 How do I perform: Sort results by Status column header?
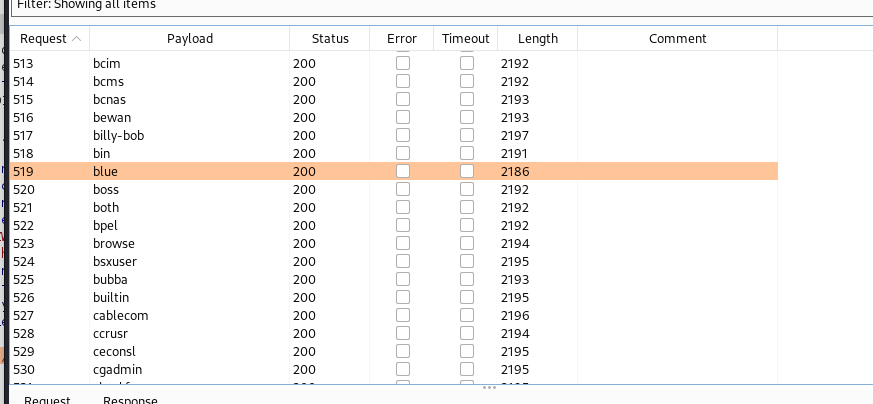click(x=330, y=39)
